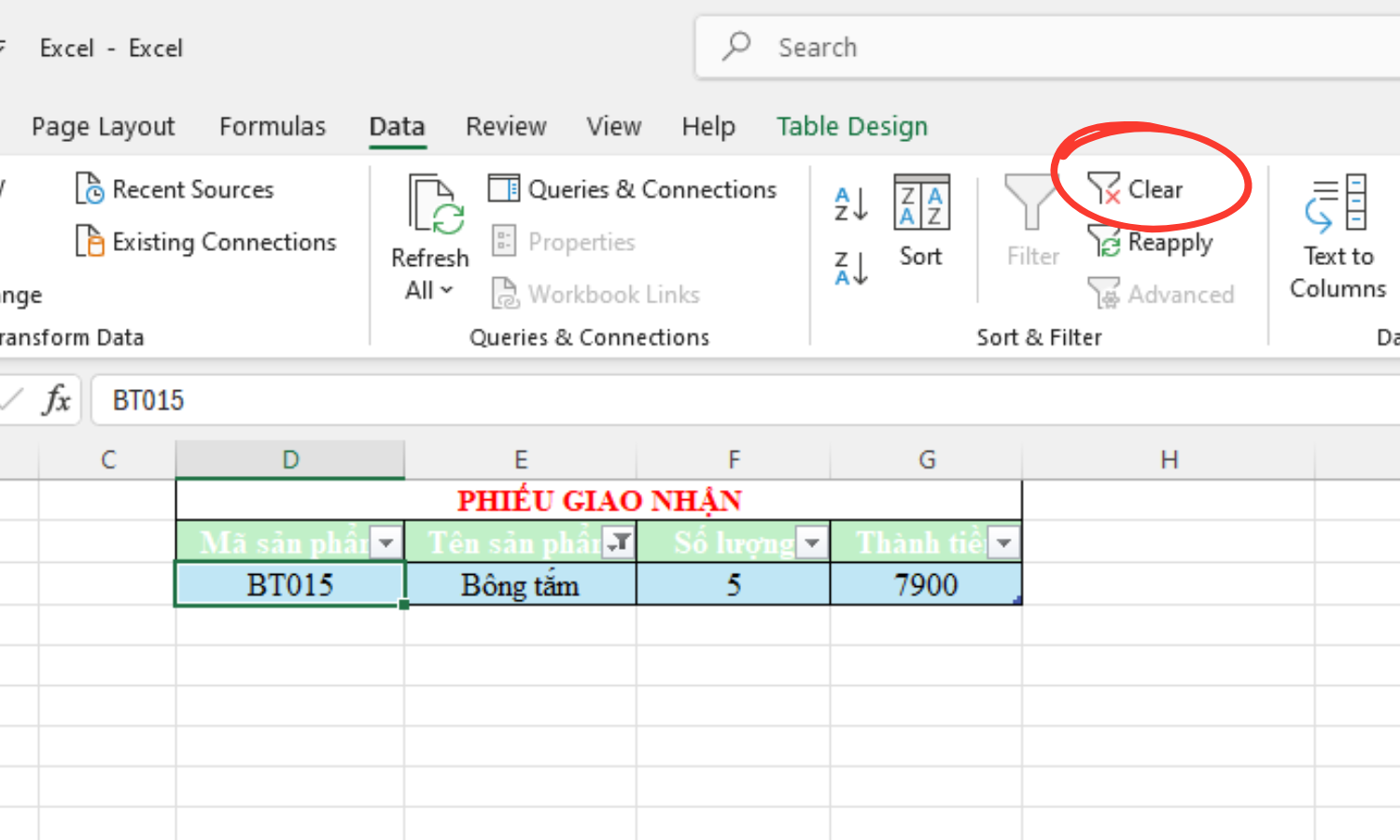
Task: Click the large Sort button
Action: click(x=920, y=224)
